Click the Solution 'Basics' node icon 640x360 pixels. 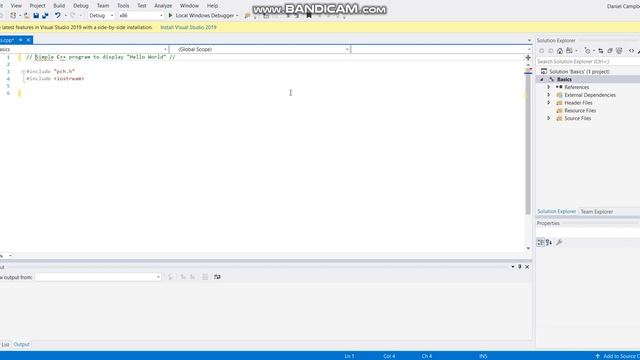pos(544,71)
